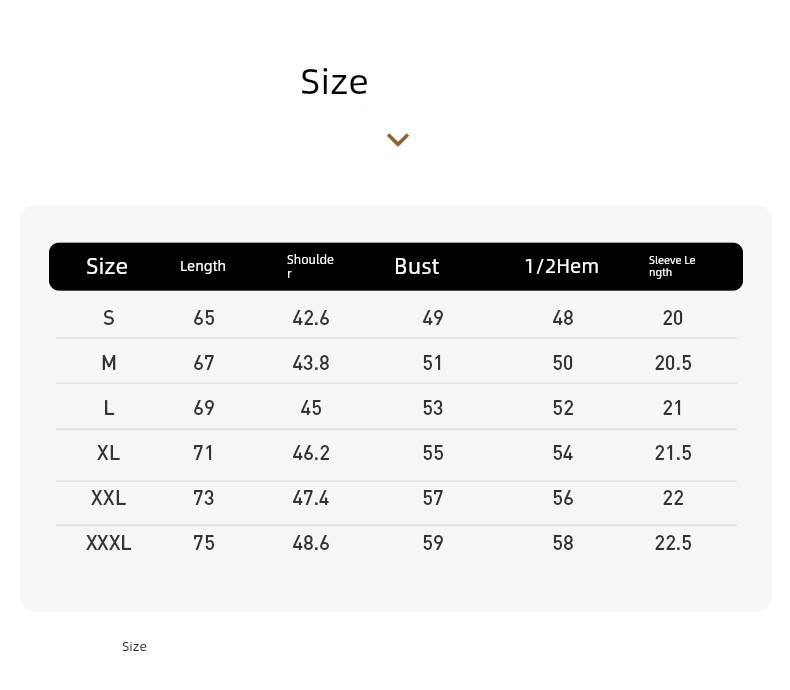
Task: Click shoulder value 42.6 for S
Action: coord(311,318)
